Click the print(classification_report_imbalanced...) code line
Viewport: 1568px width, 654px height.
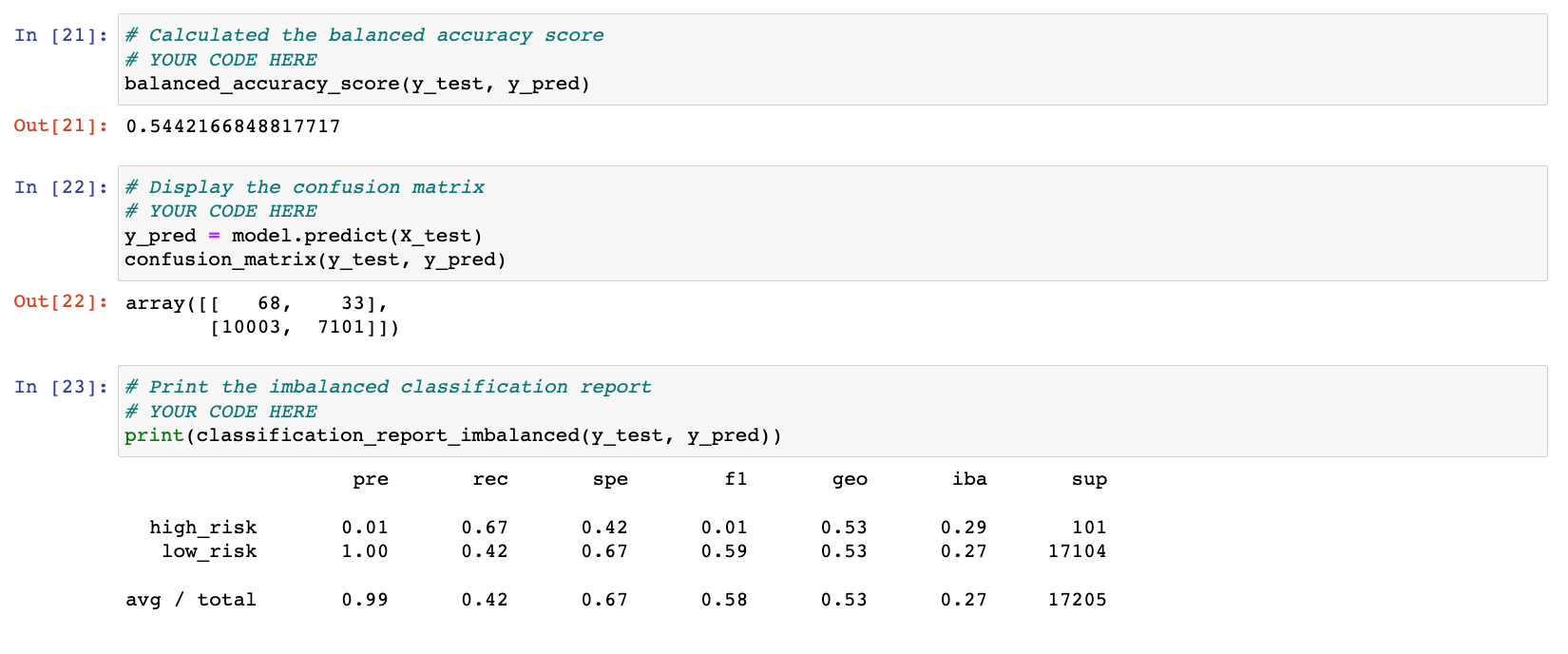[x=453, y=435]
